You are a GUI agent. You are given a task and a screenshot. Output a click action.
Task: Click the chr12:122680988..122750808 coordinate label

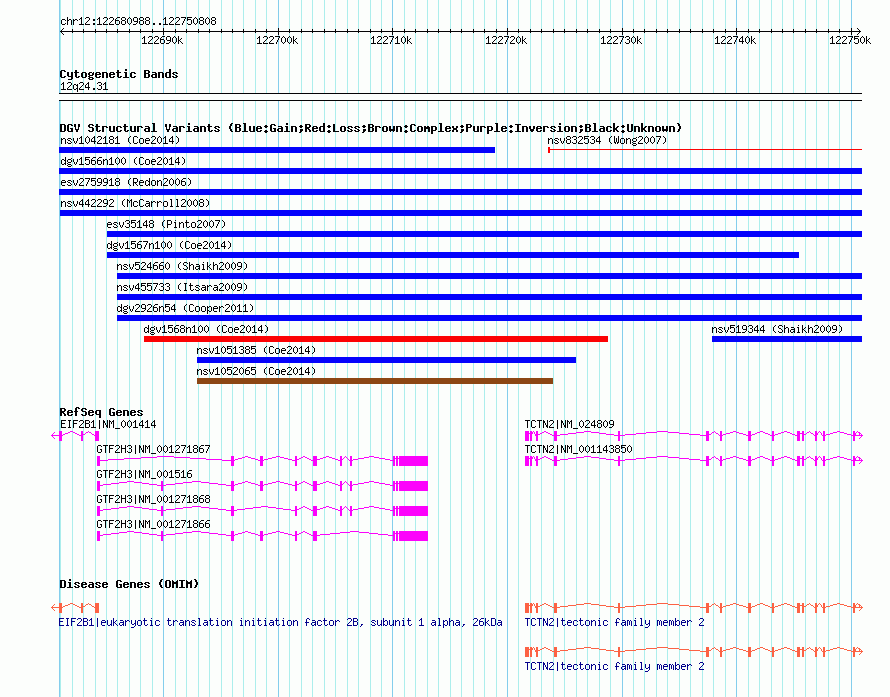pyautogui.click(x=138, y=21)
